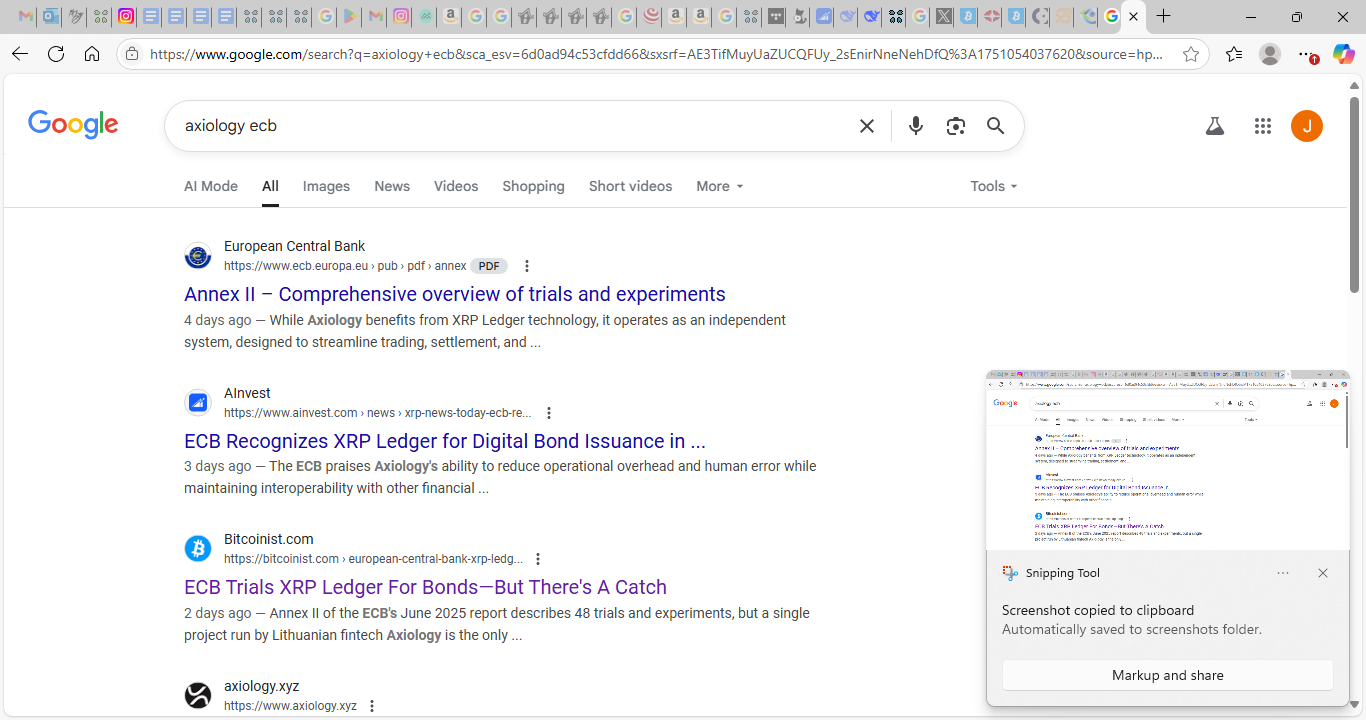Click the AInvest site favicon
The width and height of the screenshot is (1366, 720).
coord(198,403)
